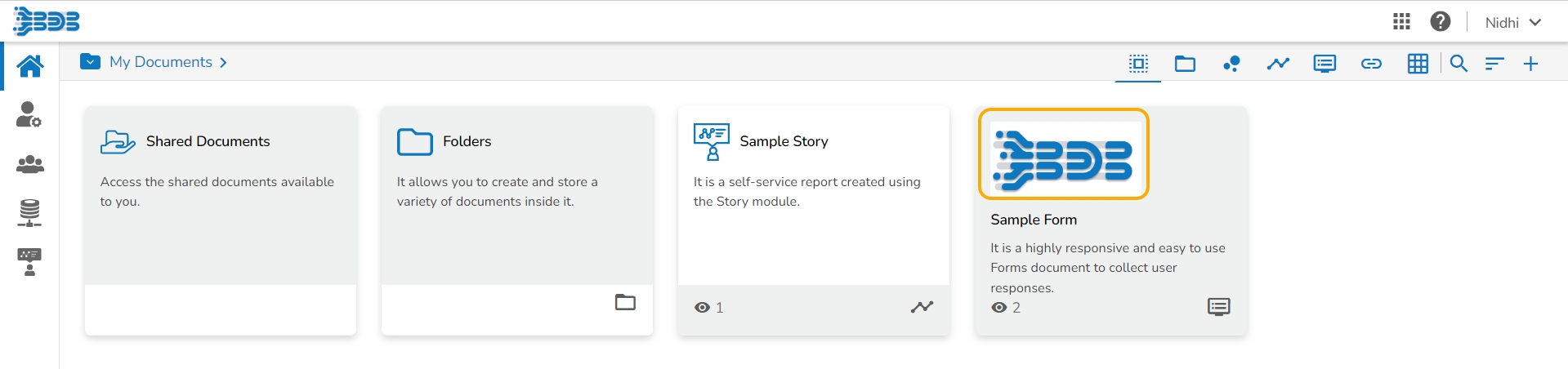This screenshot has height=369, width=1568.
Task: Open the apps grid menu
Action: pyautogui.click(x=1402, y=22)
